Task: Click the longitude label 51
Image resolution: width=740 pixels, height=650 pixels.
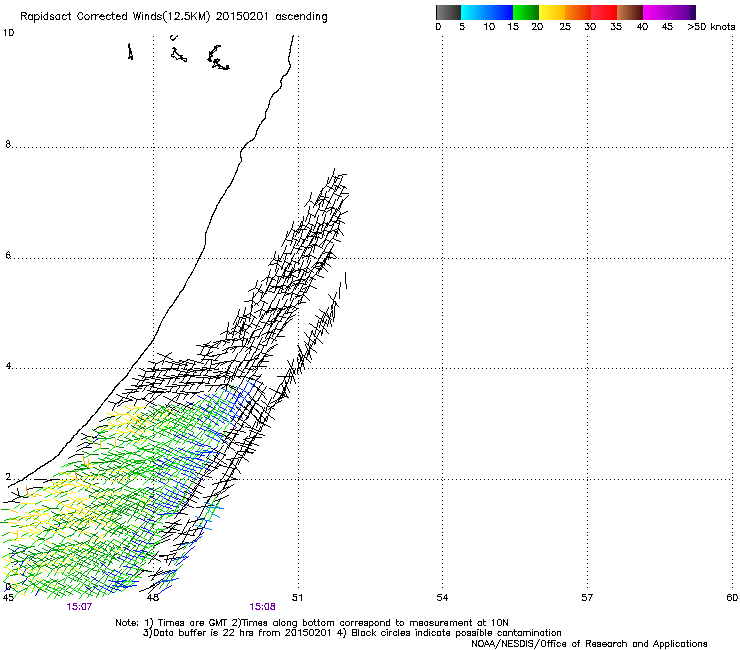Action: [297, 598]
